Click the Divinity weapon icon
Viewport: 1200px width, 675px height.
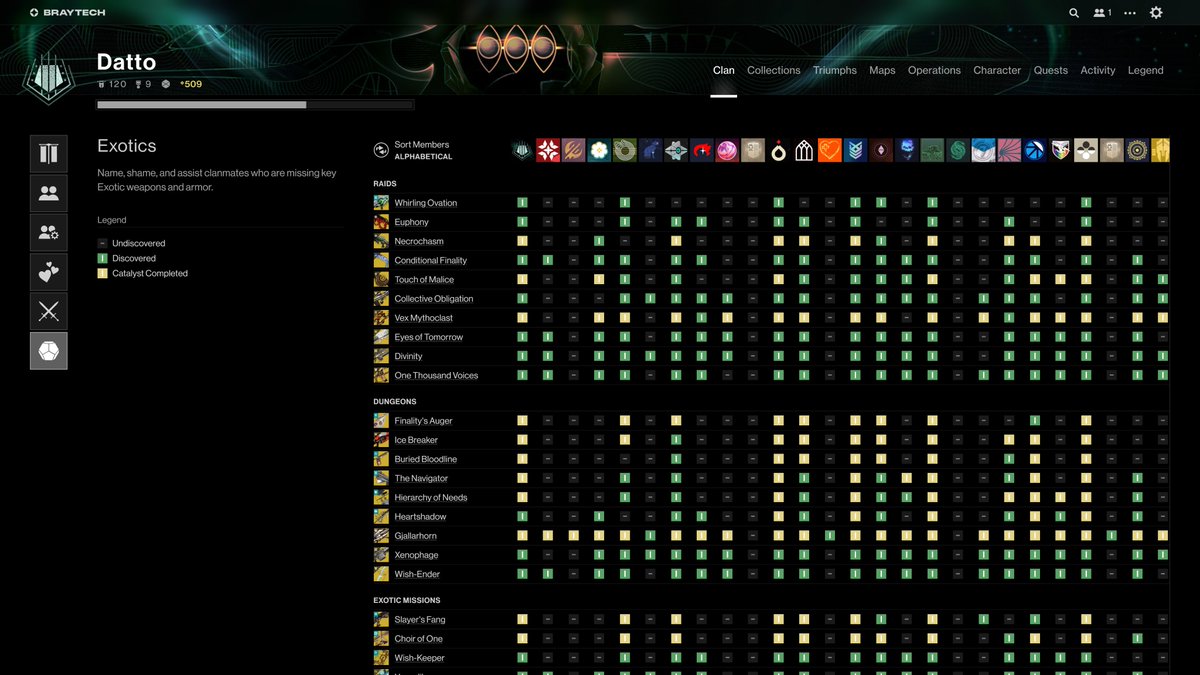[x=381, y=356]
